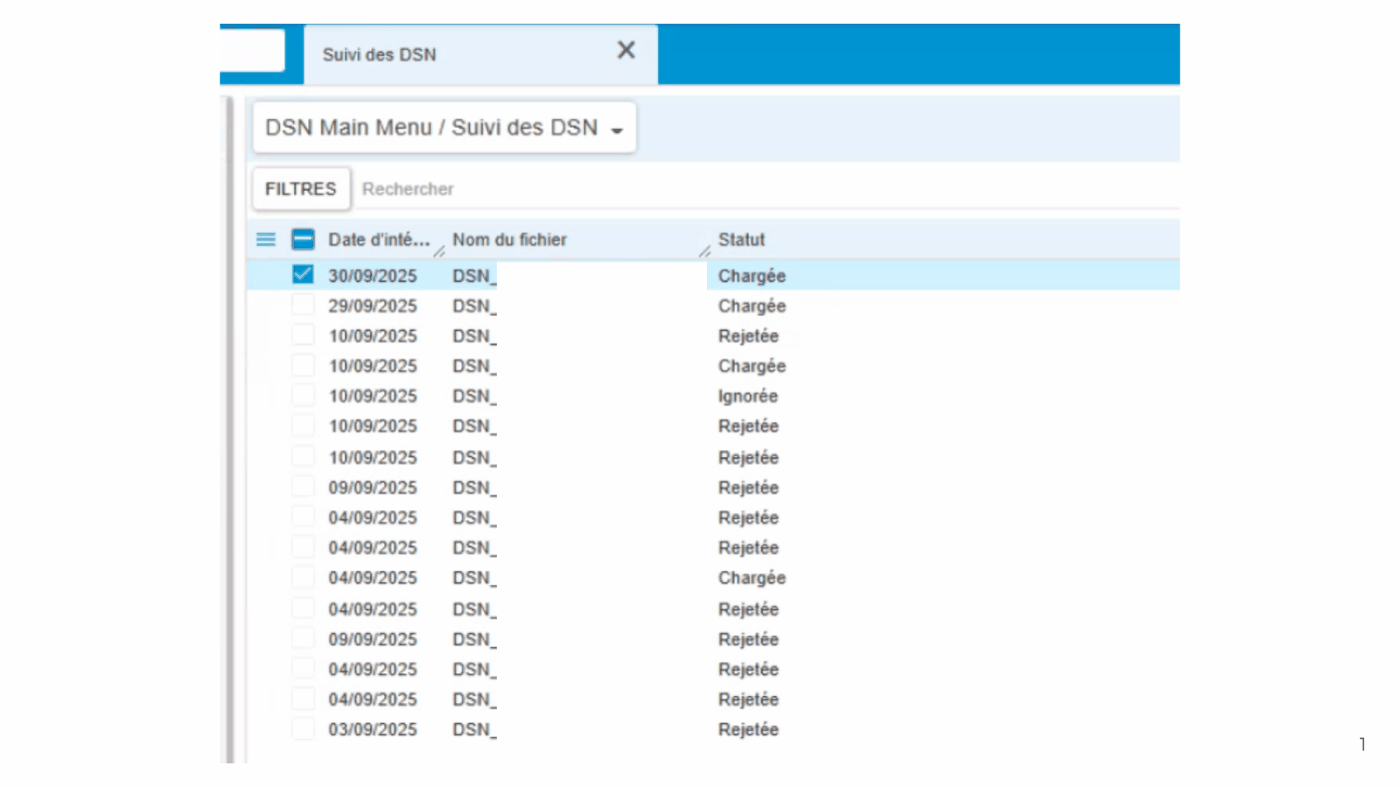Sort by Date d'inté column header
Viewport: 1400px width, 787px height.
coord(380,240)
